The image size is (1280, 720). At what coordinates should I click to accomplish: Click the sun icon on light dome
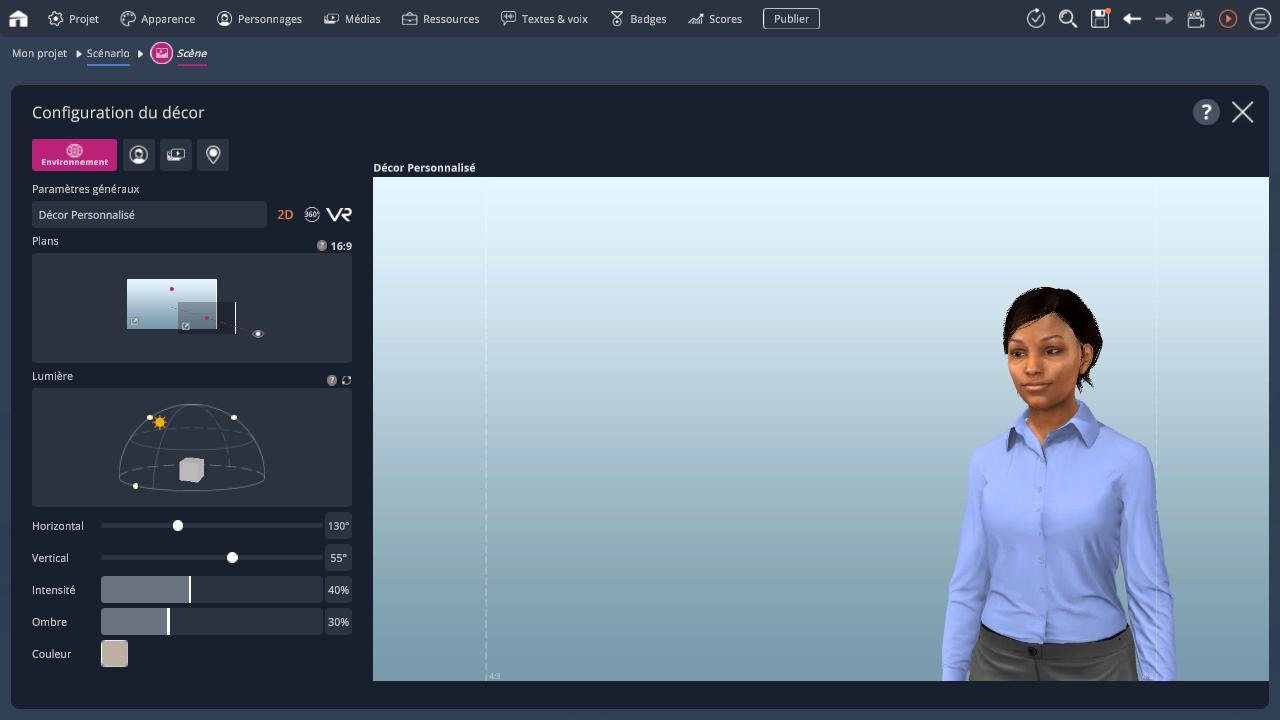(x=160, y=423)
